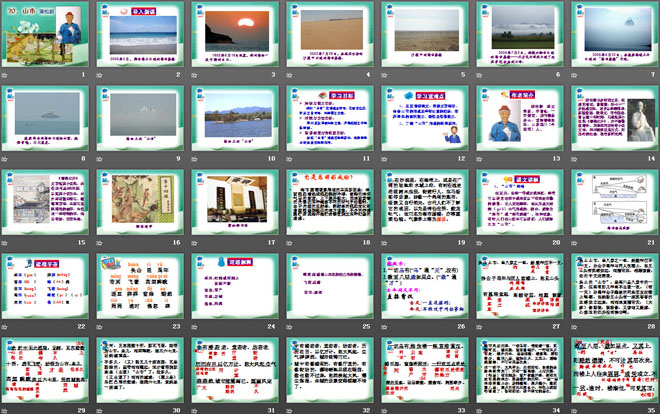Choose slide 20 thumbnail with purple explanatory text
This screenshot has width=660, height=414.
[x=520, y=202]
